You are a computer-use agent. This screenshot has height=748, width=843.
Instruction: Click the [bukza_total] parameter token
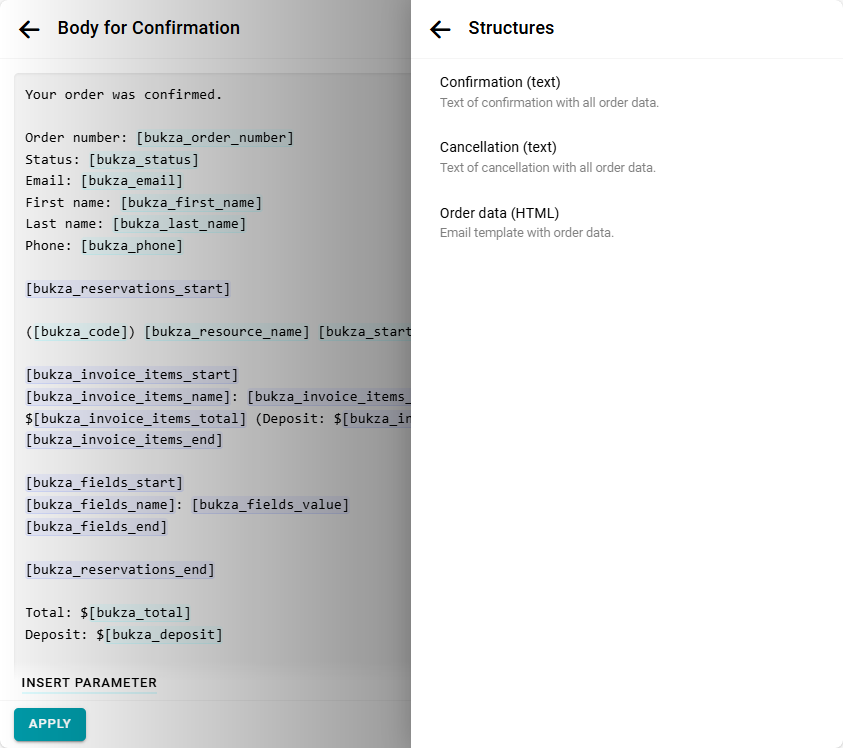tap(139, 613)
